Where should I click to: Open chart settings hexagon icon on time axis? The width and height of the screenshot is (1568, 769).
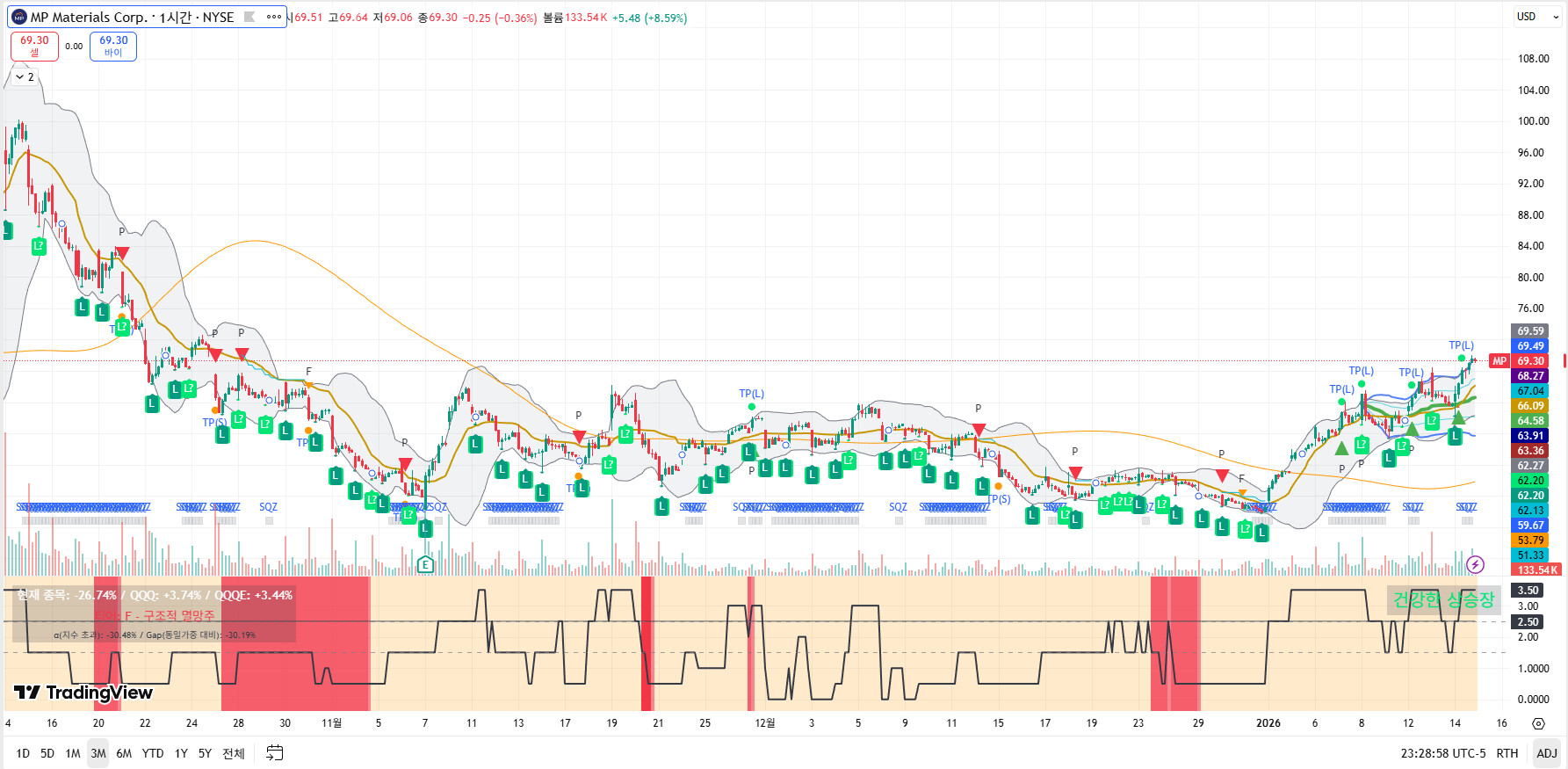[1538, 723]
